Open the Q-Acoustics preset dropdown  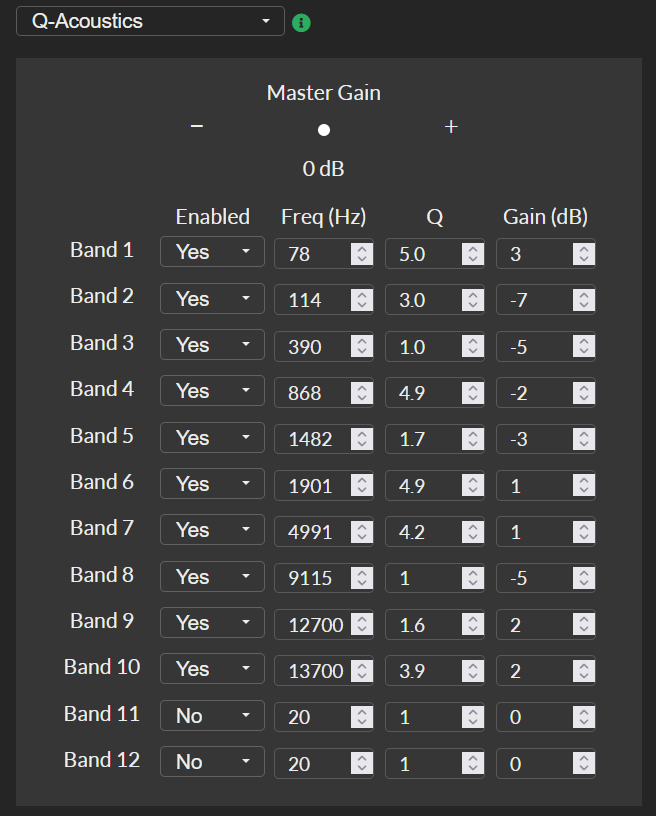coord(150,21)
